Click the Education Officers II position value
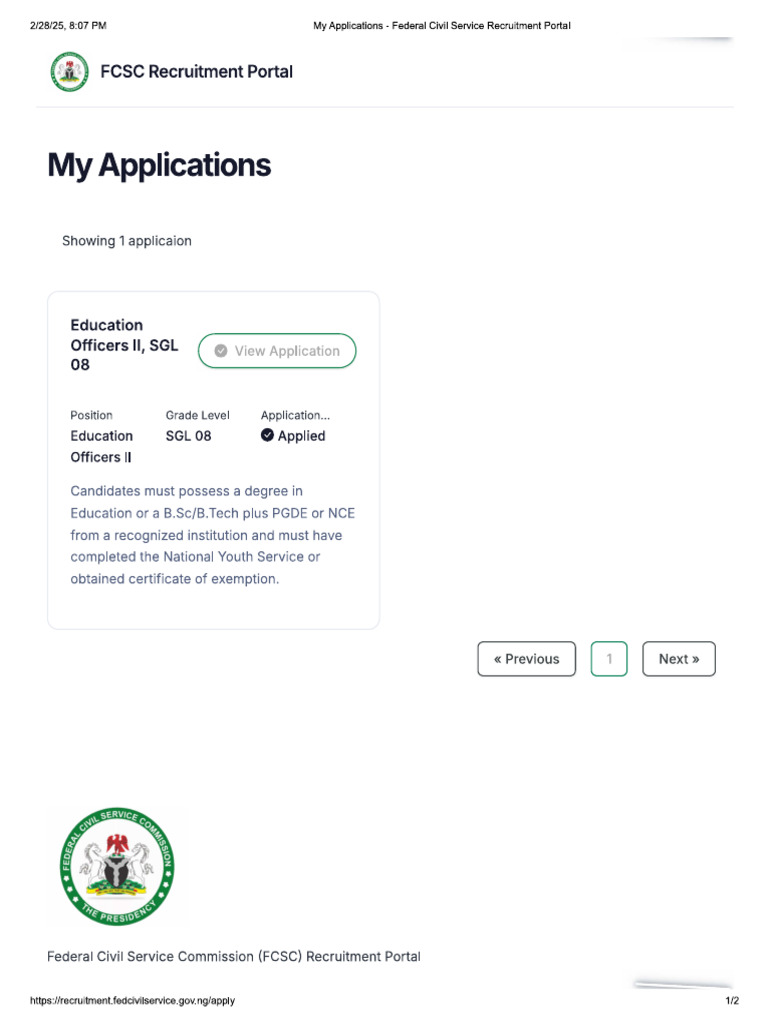Image resolution: width=768 pixels, height=1024 pixels. [x=101, y=446]
